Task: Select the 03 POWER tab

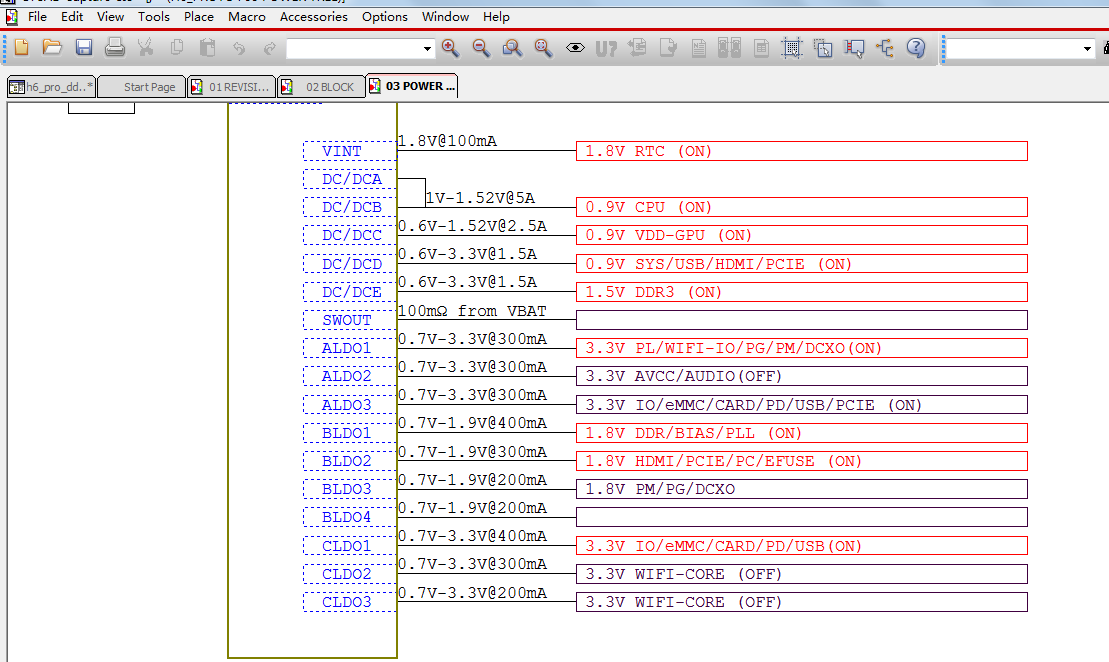Action: pos(412,86)
